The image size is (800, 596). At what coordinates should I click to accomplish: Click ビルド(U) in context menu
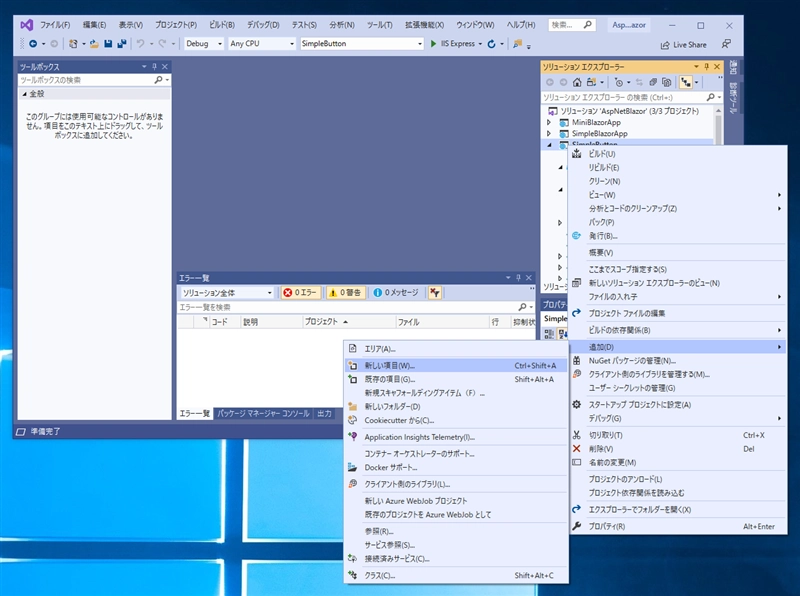(x=678, y=154)
